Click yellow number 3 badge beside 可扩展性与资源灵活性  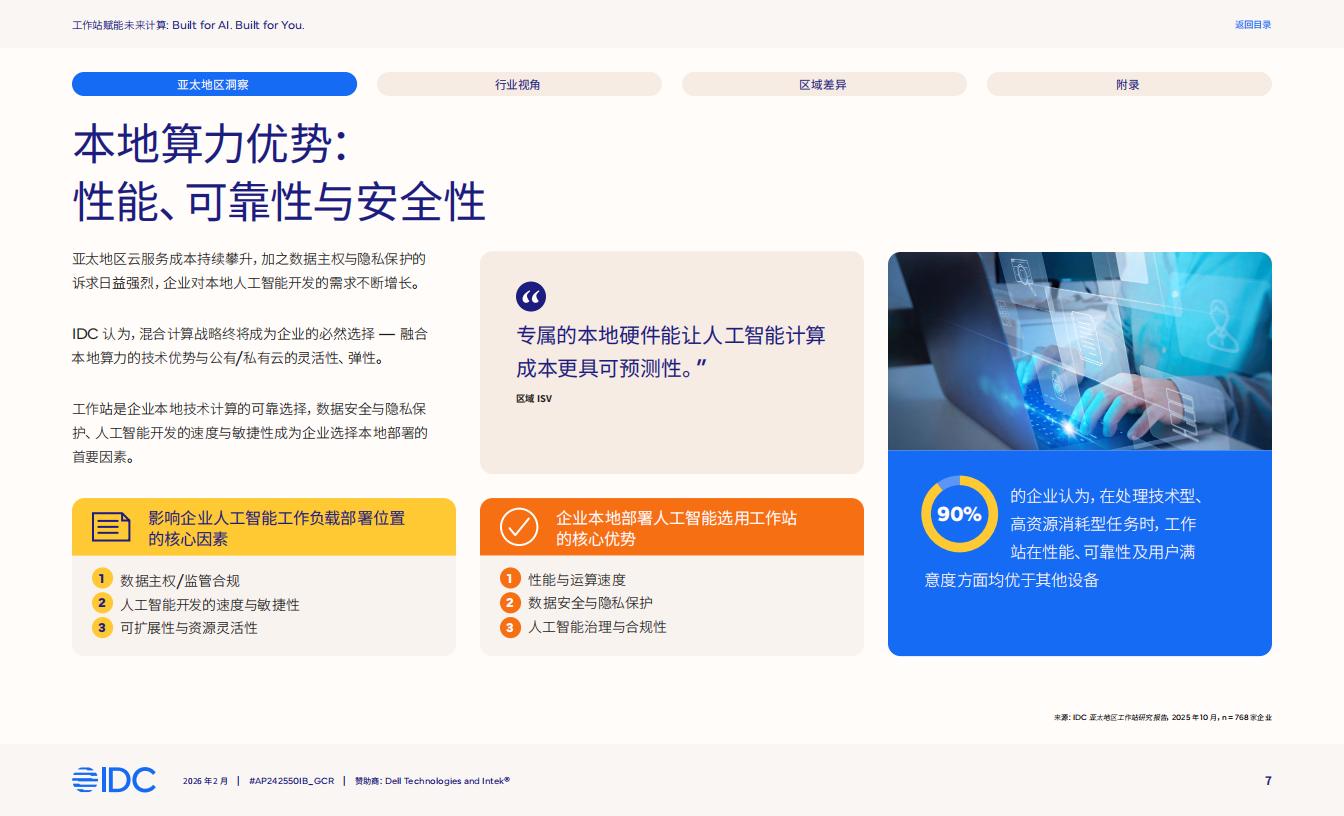pos(102,627)
